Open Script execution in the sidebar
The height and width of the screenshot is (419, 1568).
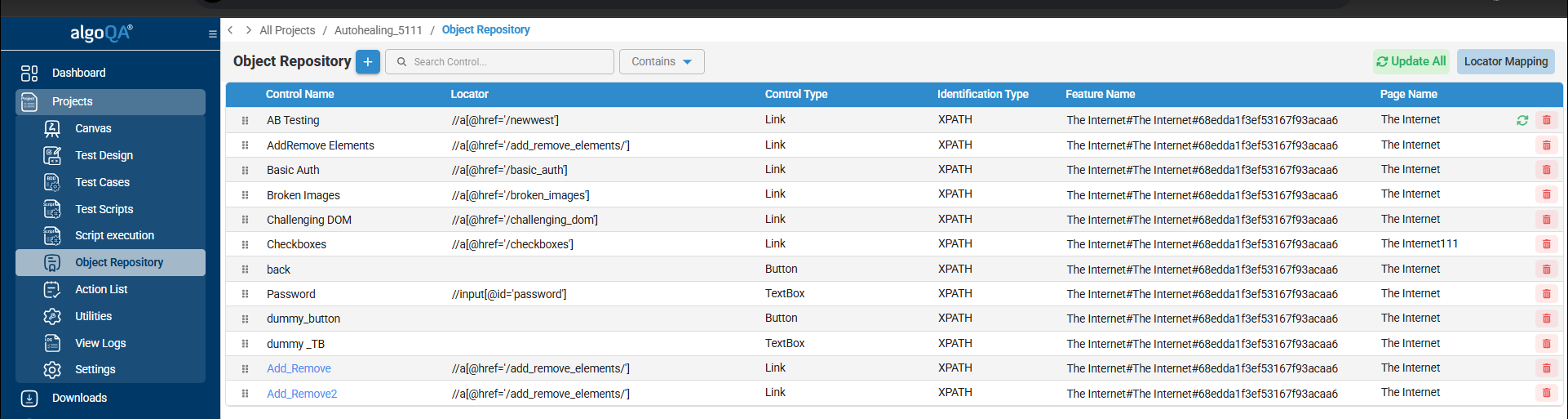tap(114, 235)
